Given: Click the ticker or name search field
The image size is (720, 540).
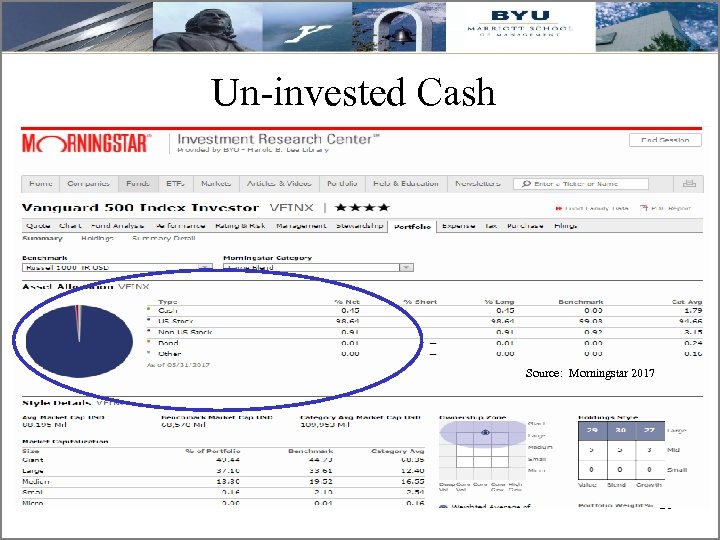Looking at the screenshot, I should click(581, 184).
